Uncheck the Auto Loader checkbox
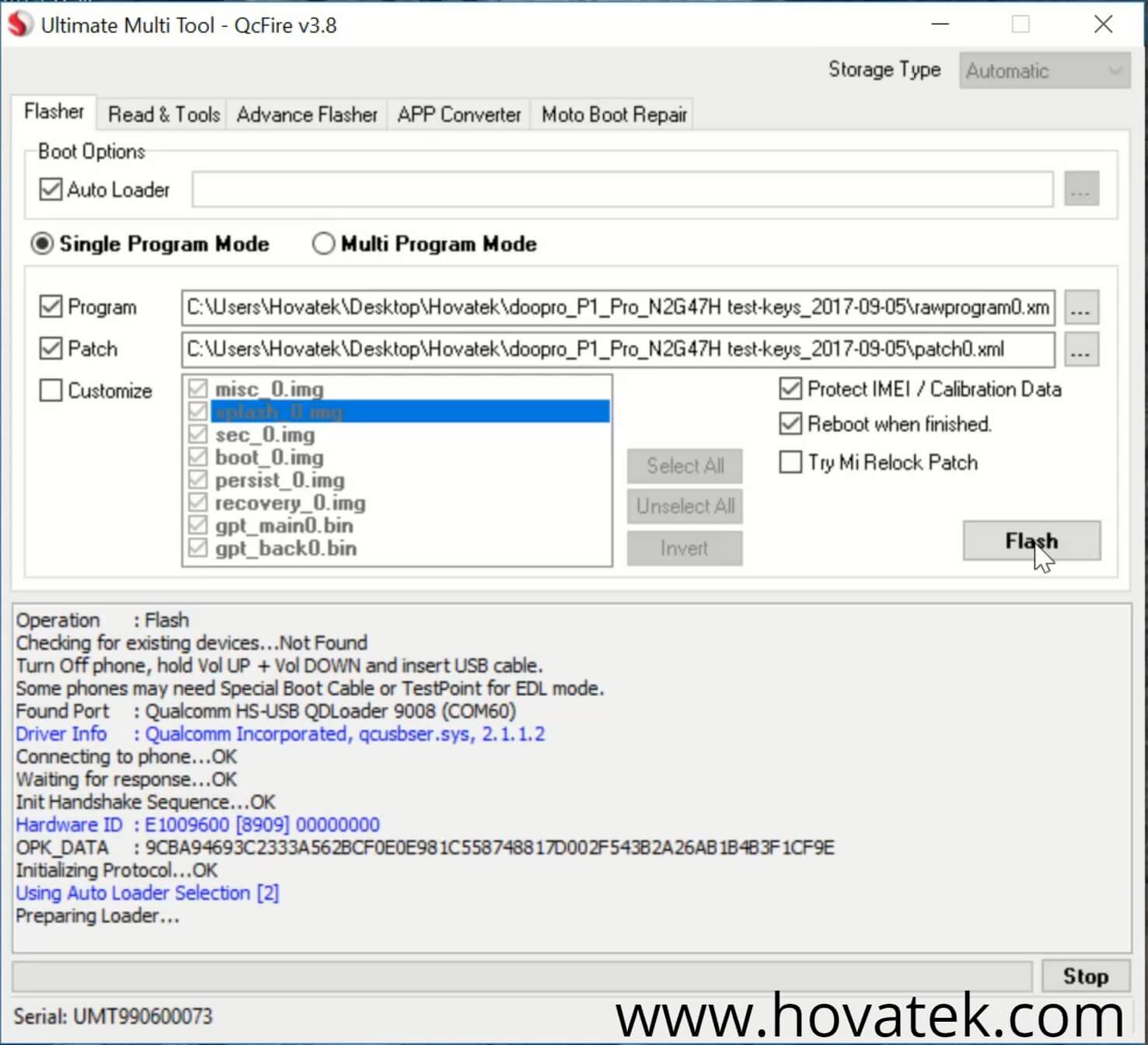This screenshot has height=1045, width=1148. tap(51, 190)
